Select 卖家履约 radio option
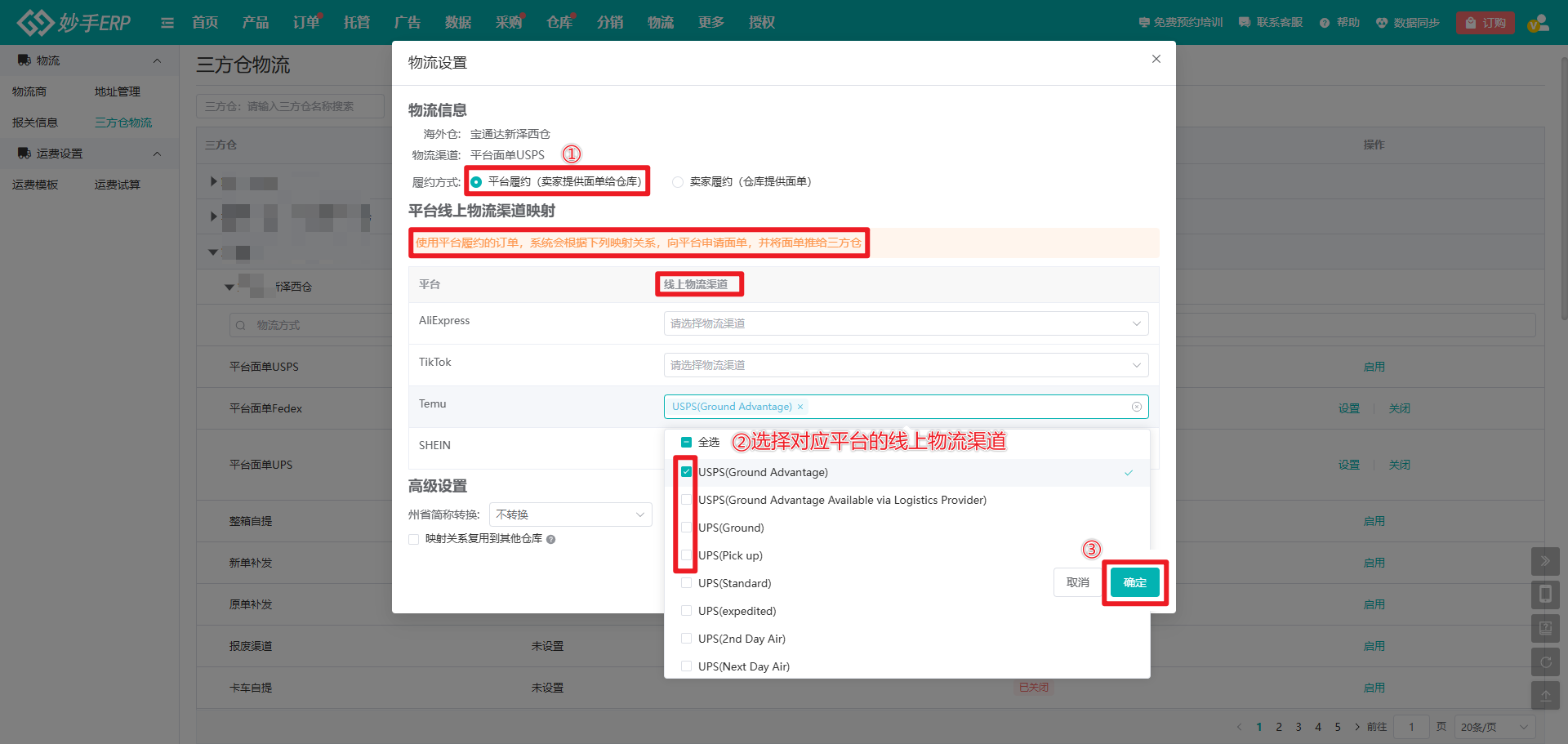The height and width of the screenshot is (744, 1568). coord(678,182)
